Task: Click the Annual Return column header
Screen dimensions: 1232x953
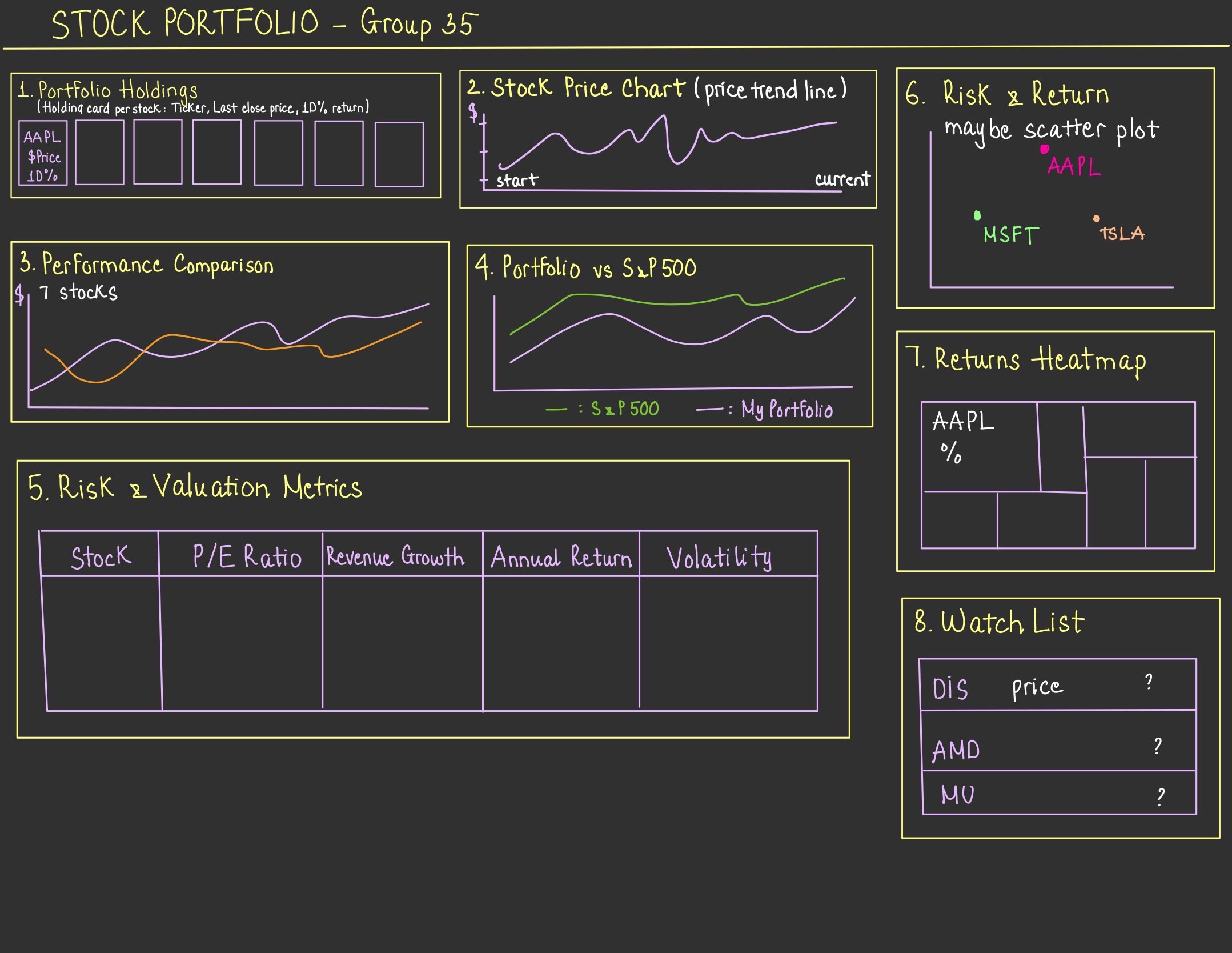Action: (x=561, y=557)
